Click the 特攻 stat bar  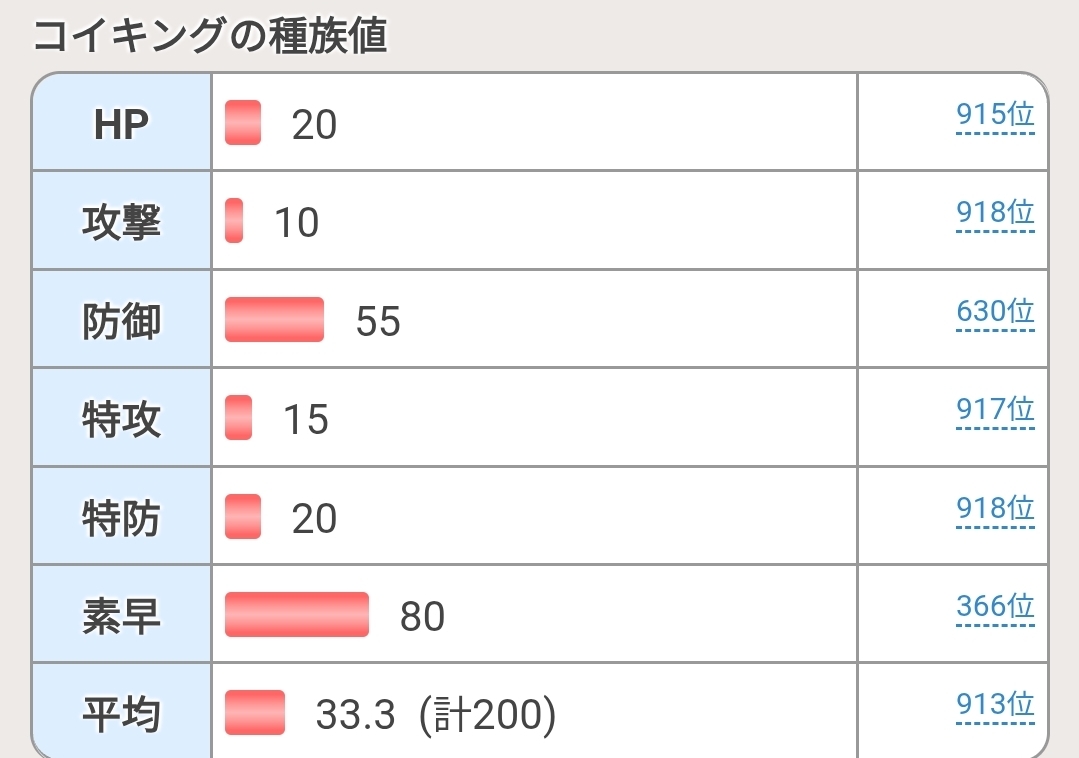click(238, 418)
